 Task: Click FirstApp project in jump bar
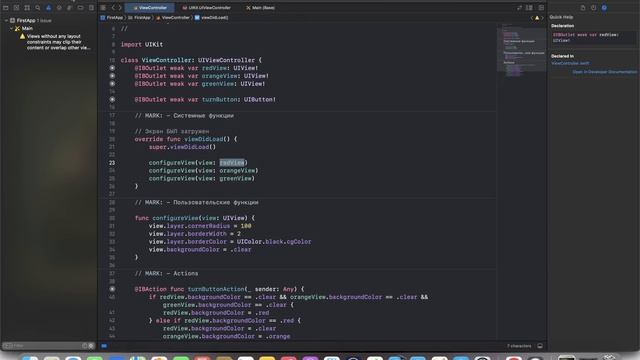(x=112, y=18)
